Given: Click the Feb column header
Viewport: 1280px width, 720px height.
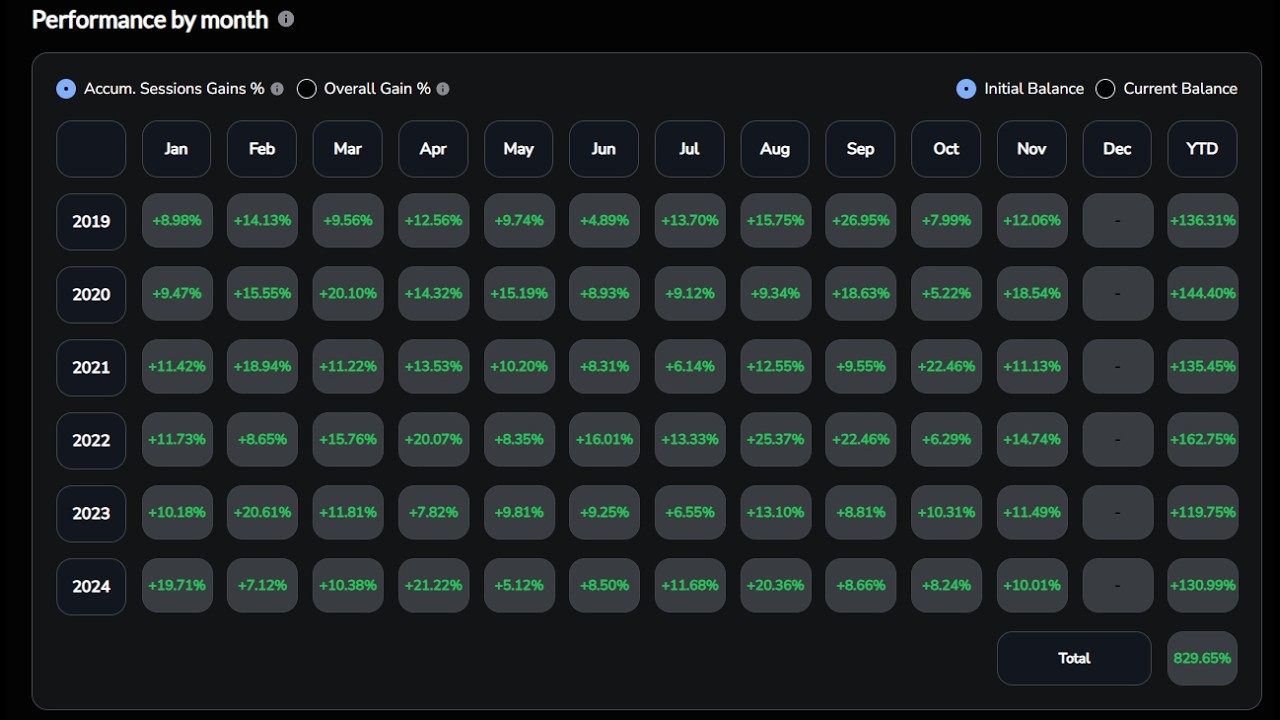Looking at the screenshot, I should [x=262, y=149].
